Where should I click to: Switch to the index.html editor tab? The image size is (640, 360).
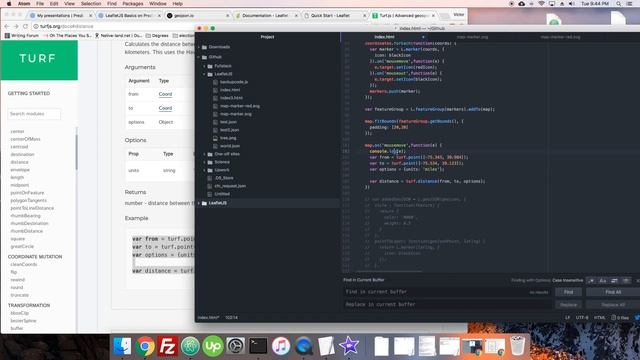(384, 37)
